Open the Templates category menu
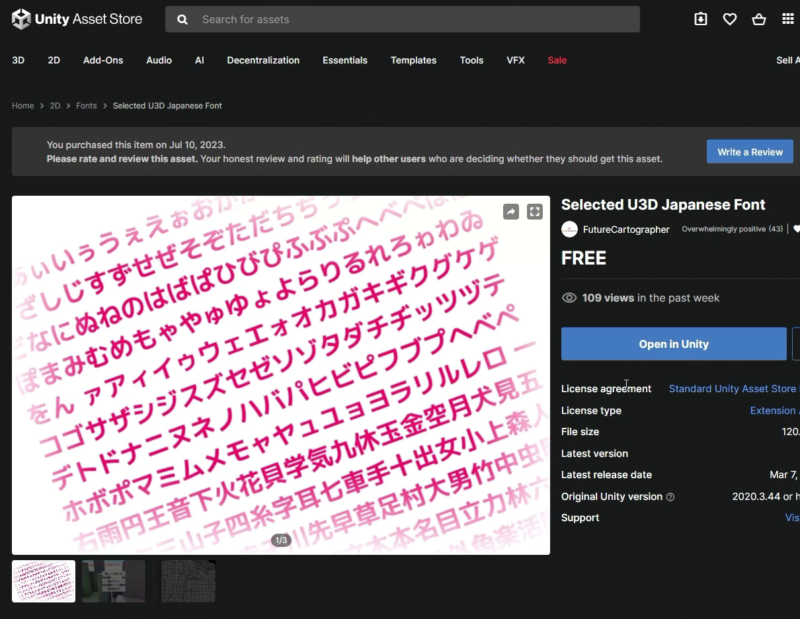This screenshot has width=800, height=619. click(413, 60)
